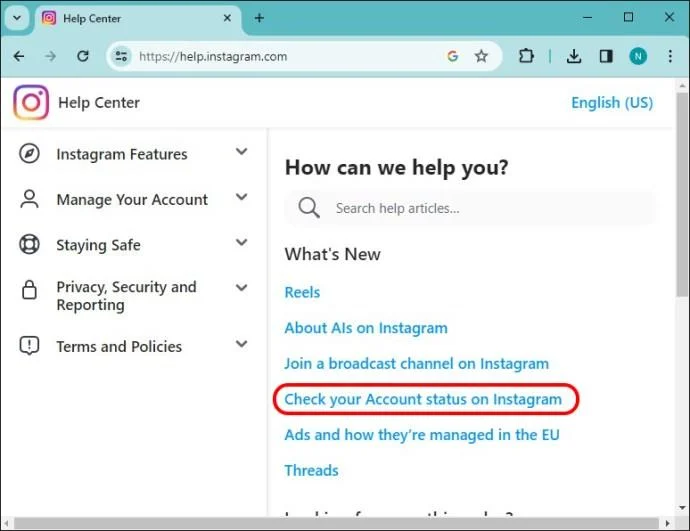Click the horizontal scrollbar left arrow

tap(6, 524)
